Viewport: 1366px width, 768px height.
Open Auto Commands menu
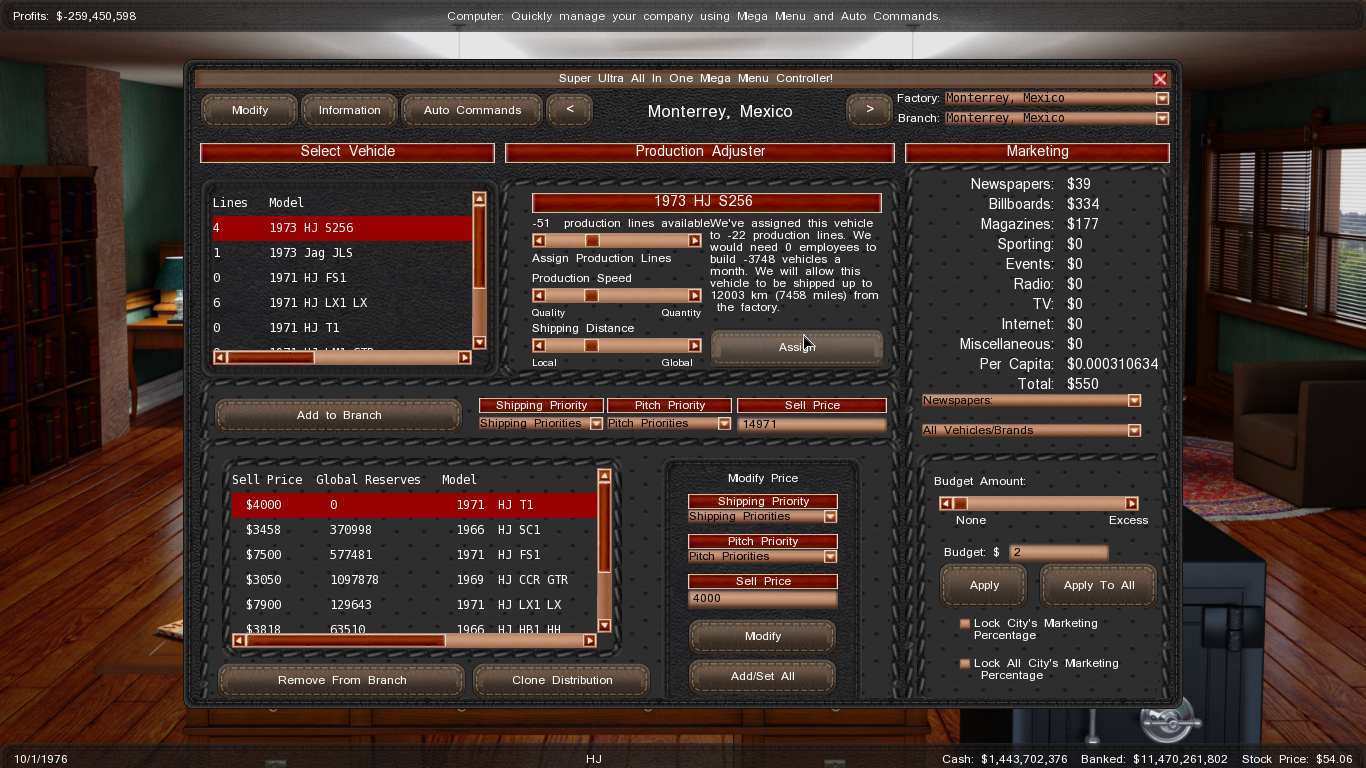point(472,110)
